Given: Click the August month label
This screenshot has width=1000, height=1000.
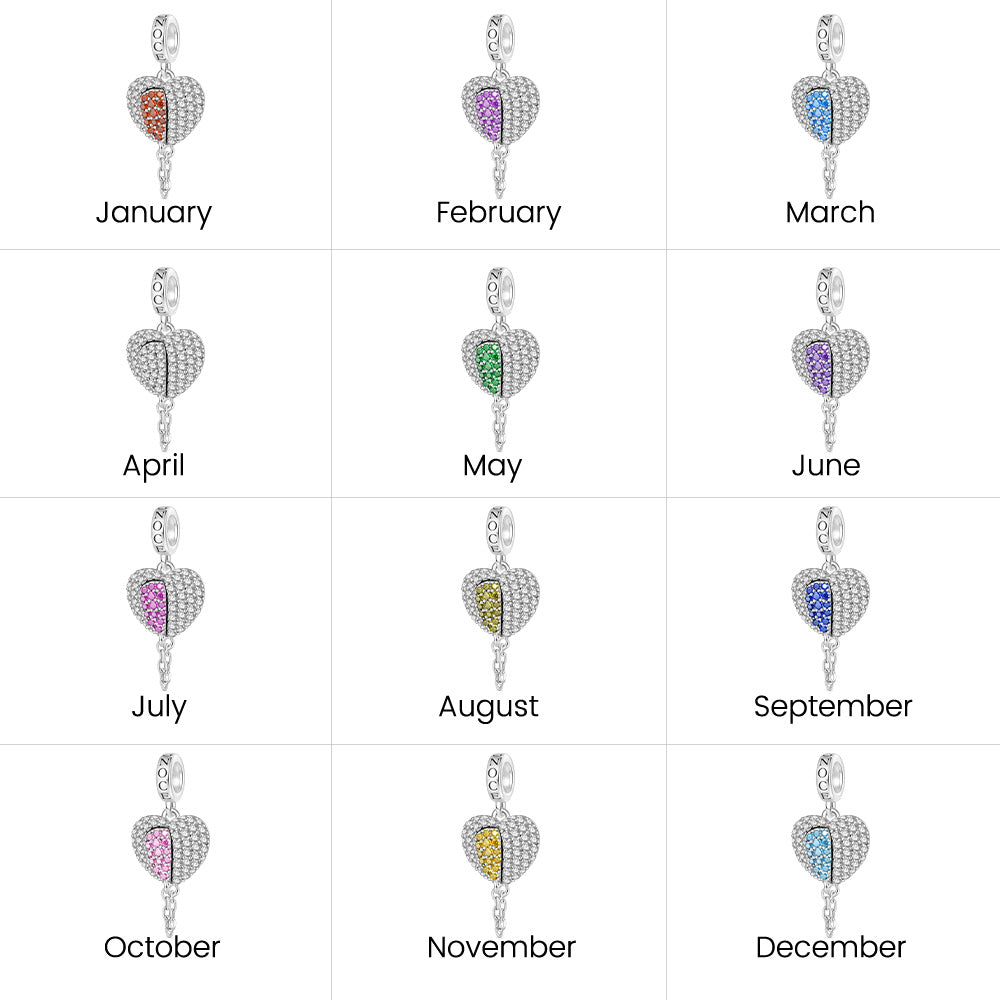Looking at the screenshot, I should pyautogui.click(x=488, y=707).
